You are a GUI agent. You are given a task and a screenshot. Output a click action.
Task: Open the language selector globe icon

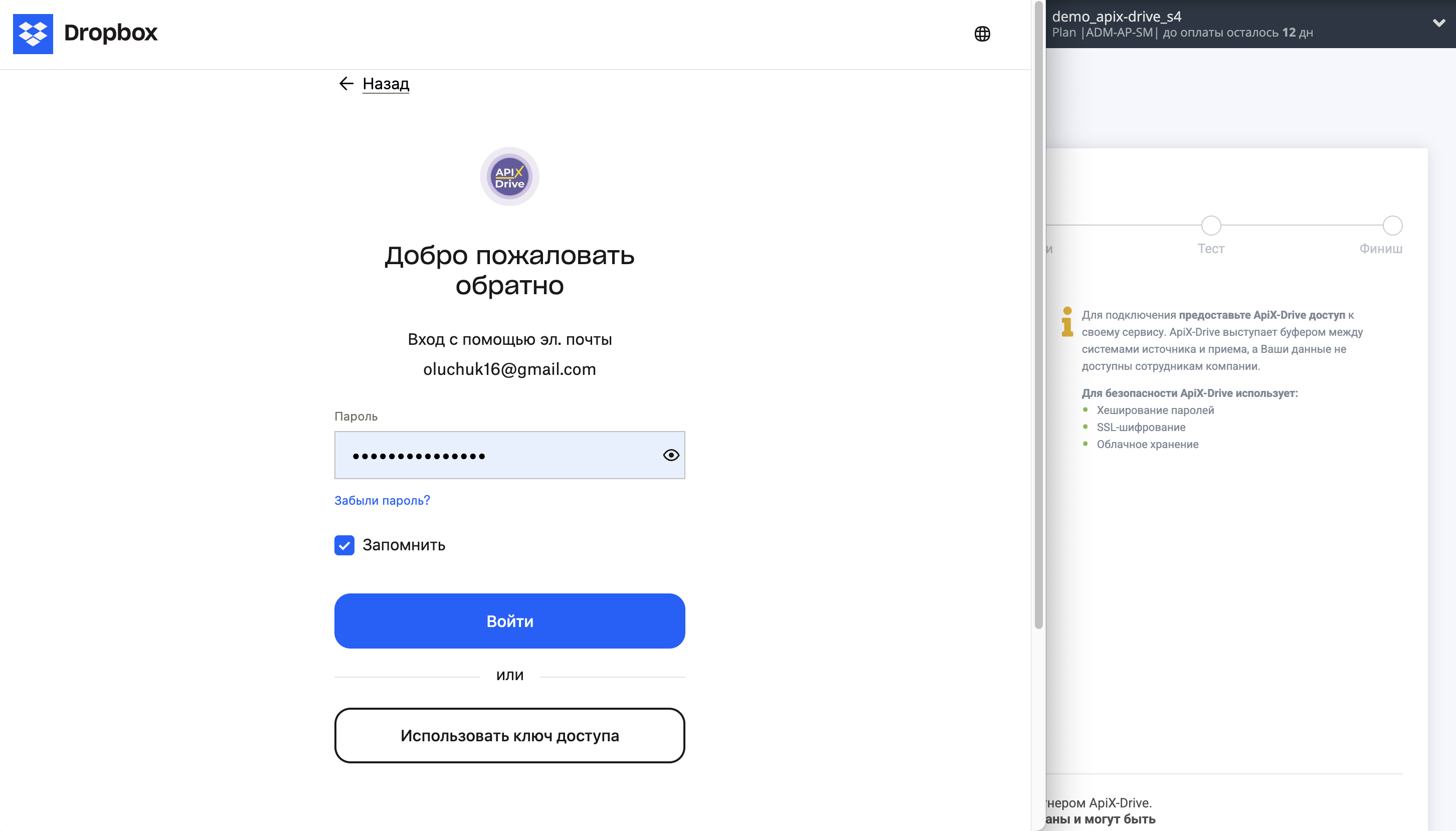(x=983, y=33)
